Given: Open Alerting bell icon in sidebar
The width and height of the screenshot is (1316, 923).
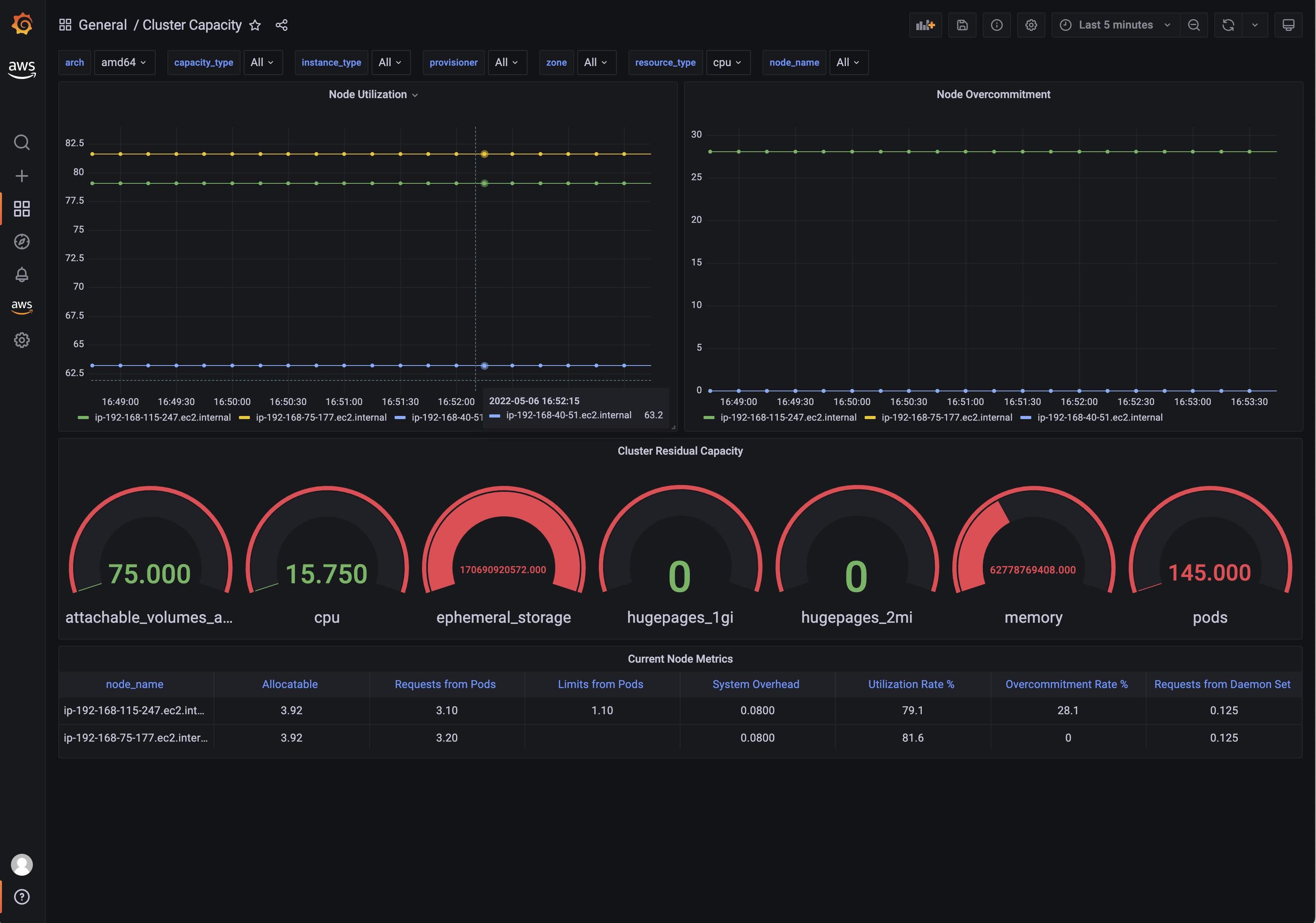Looking at the screenshot, I should [x=22, y=274].
